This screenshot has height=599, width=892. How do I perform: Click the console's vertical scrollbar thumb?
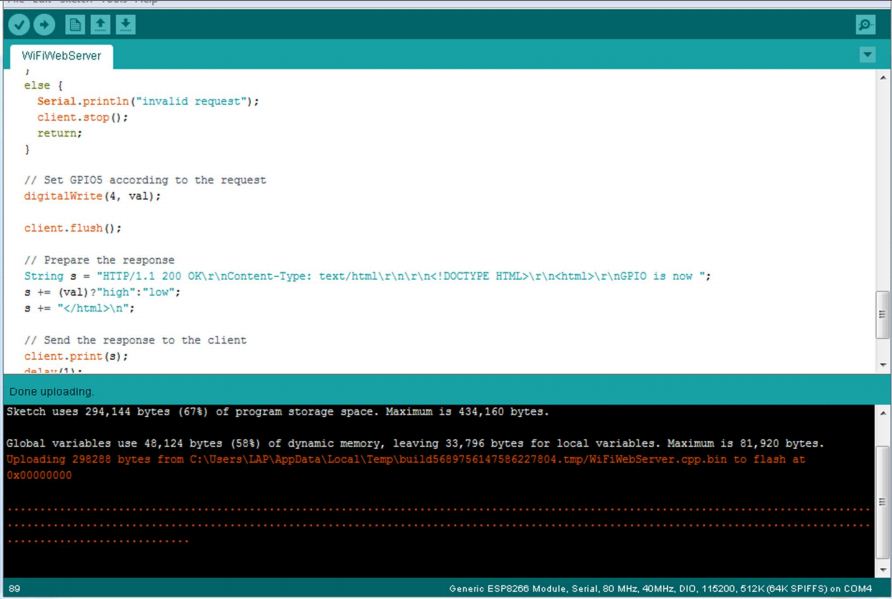coord(882,502)
